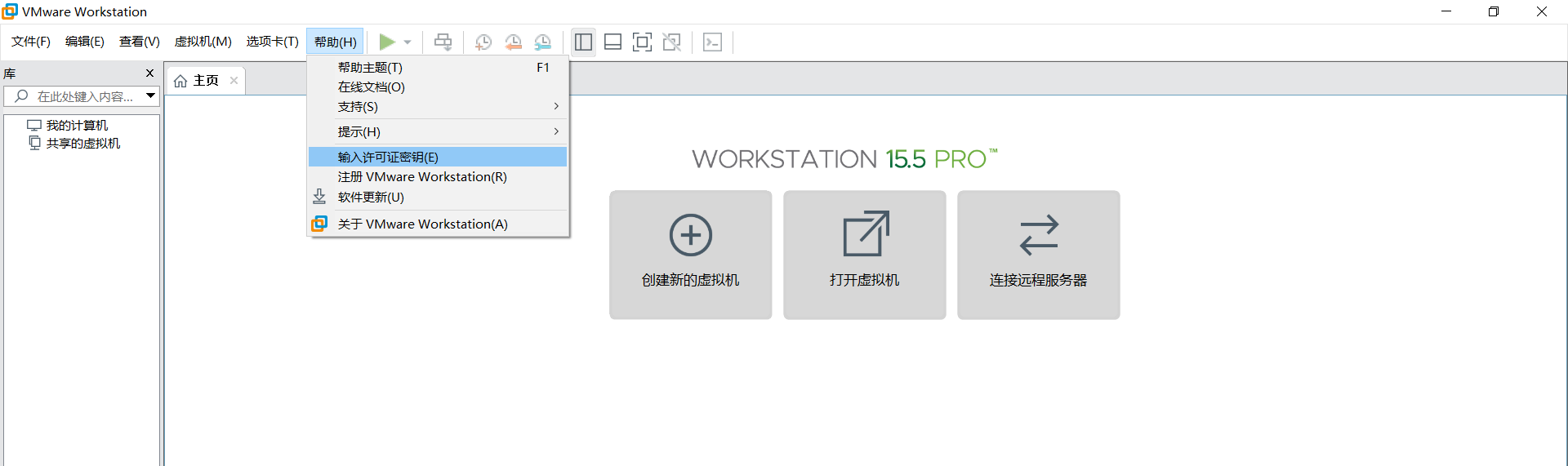Viewport: 1568px width, 466px height.
Task: Click the revert to snapshot icon
Action: click(x=513, y=42)
